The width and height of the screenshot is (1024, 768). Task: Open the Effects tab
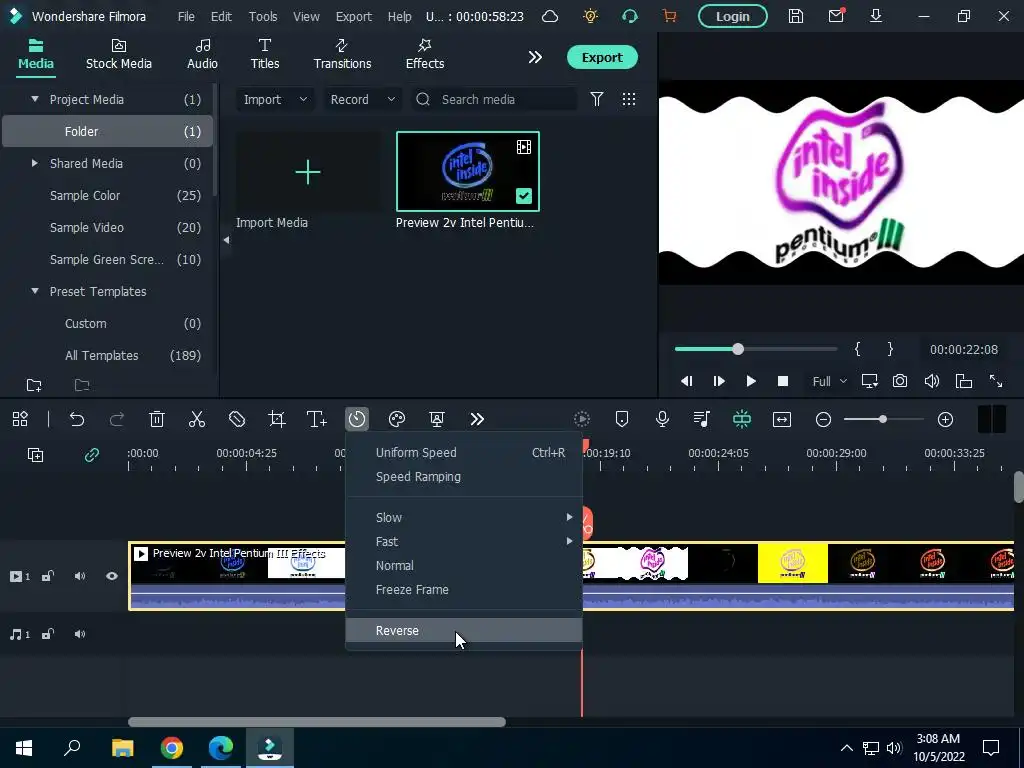click(424, 54)
